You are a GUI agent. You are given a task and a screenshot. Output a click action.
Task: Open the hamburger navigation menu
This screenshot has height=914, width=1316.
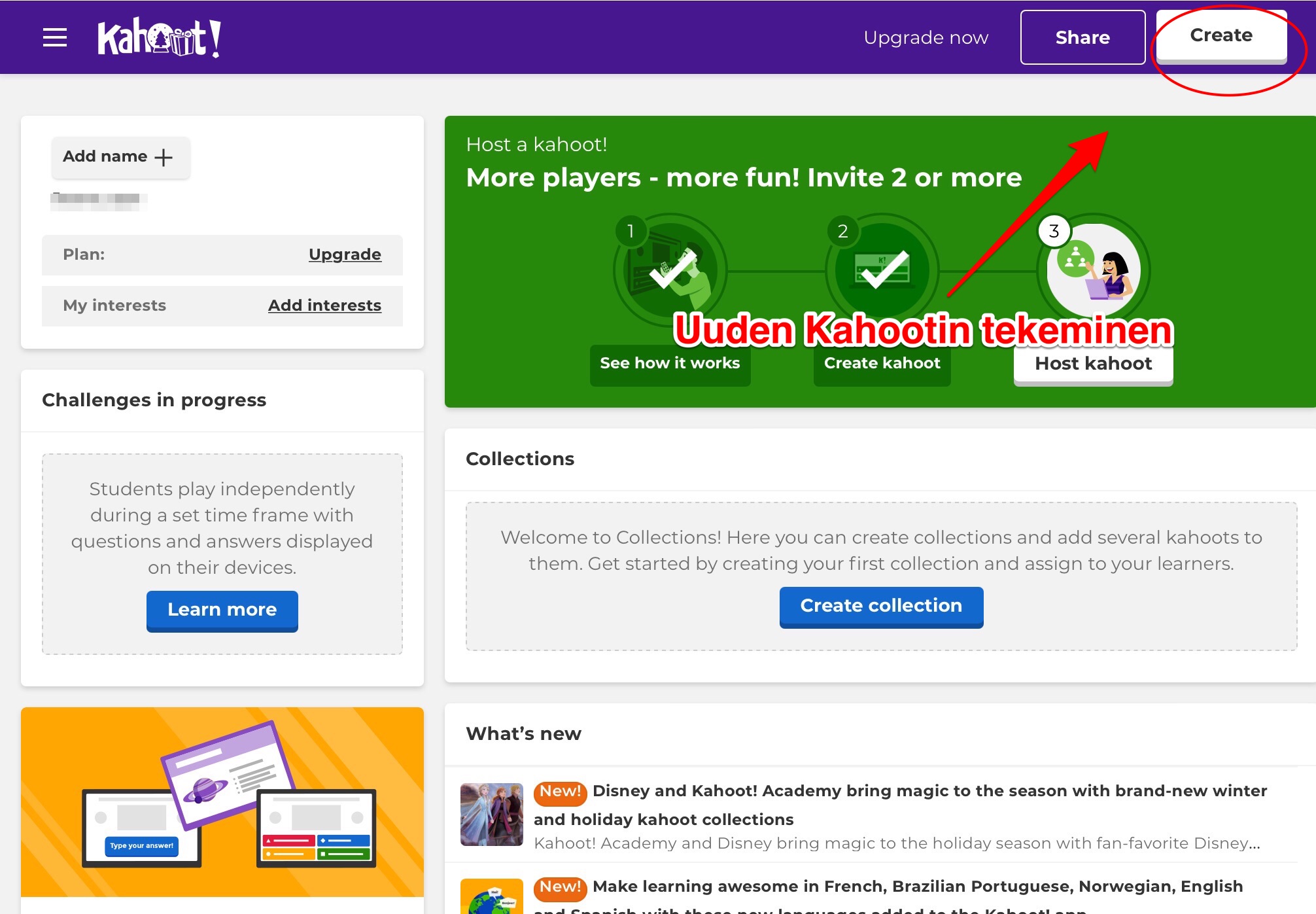click(x=55, y=37)
